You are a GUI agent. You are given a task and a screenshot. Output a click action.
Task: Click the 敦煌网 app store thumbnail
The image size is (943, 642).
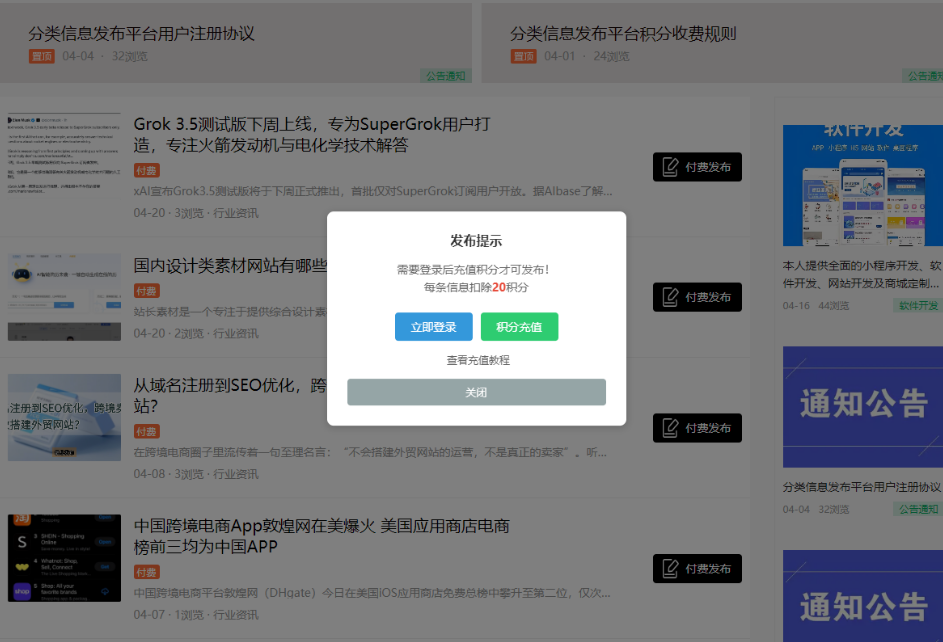pos(64,558)
